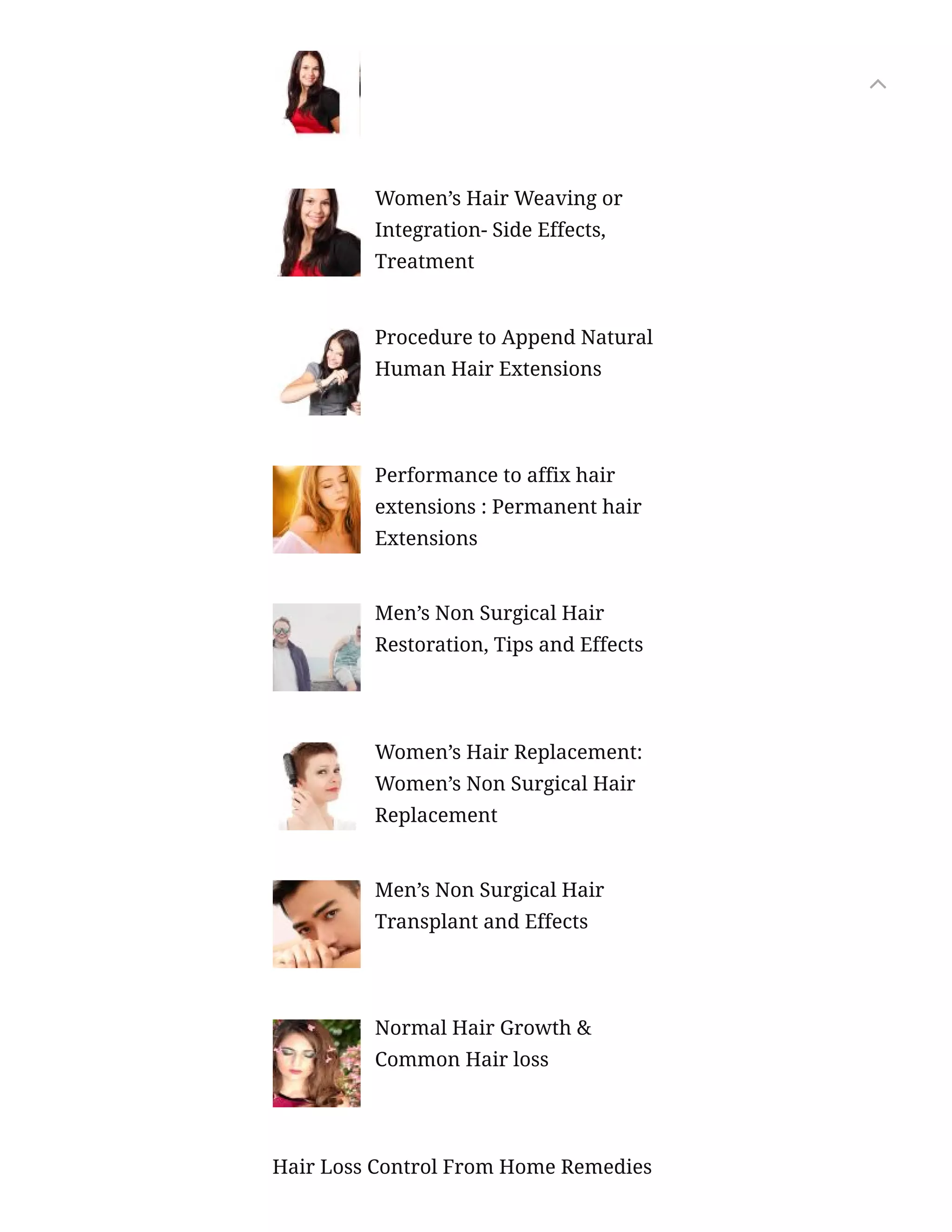Click the thumbnail of the woman straightening her hair

(x=317, y=371)
